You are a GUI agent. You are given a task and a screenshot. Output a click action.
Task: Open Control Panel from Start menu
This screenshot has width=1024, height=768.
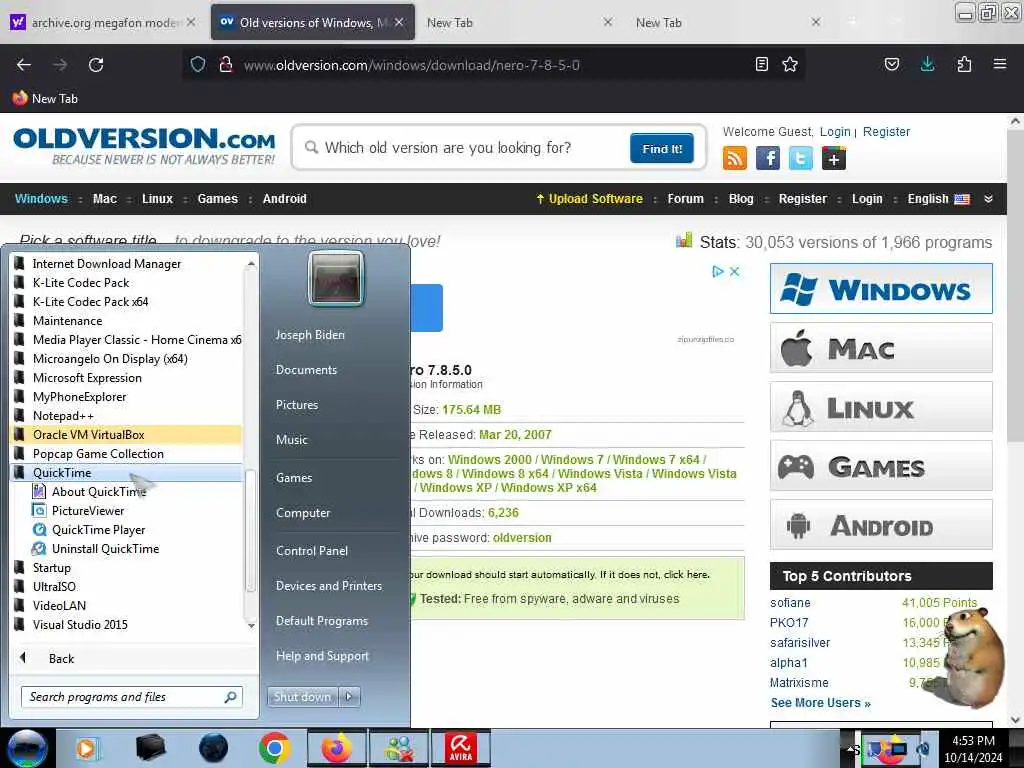(312, 551)
